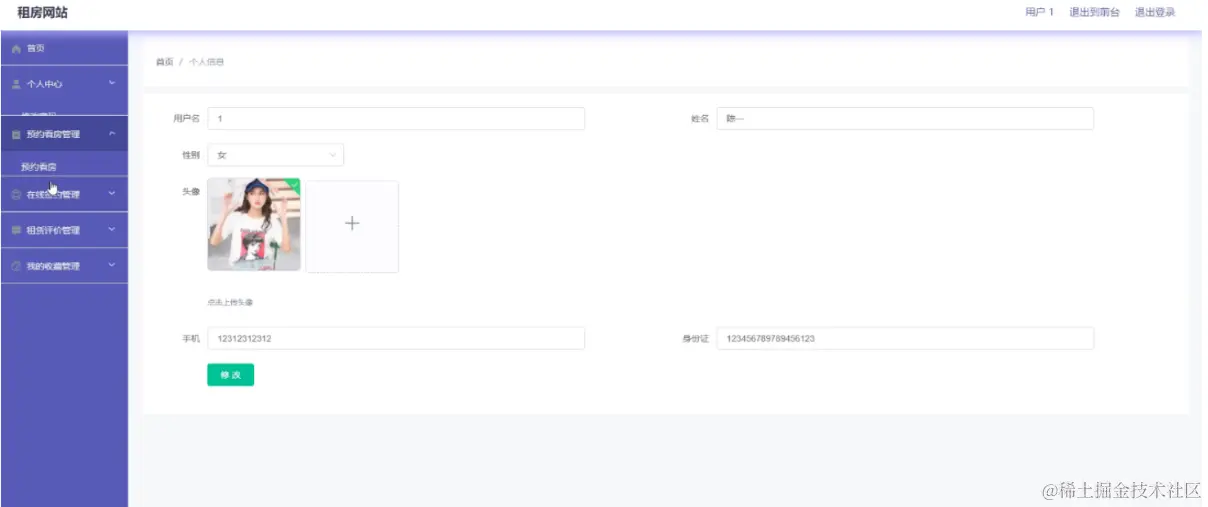Click the 手机 phone input field
Viewport: 1208px width, 507px height.
click(396, 339)
